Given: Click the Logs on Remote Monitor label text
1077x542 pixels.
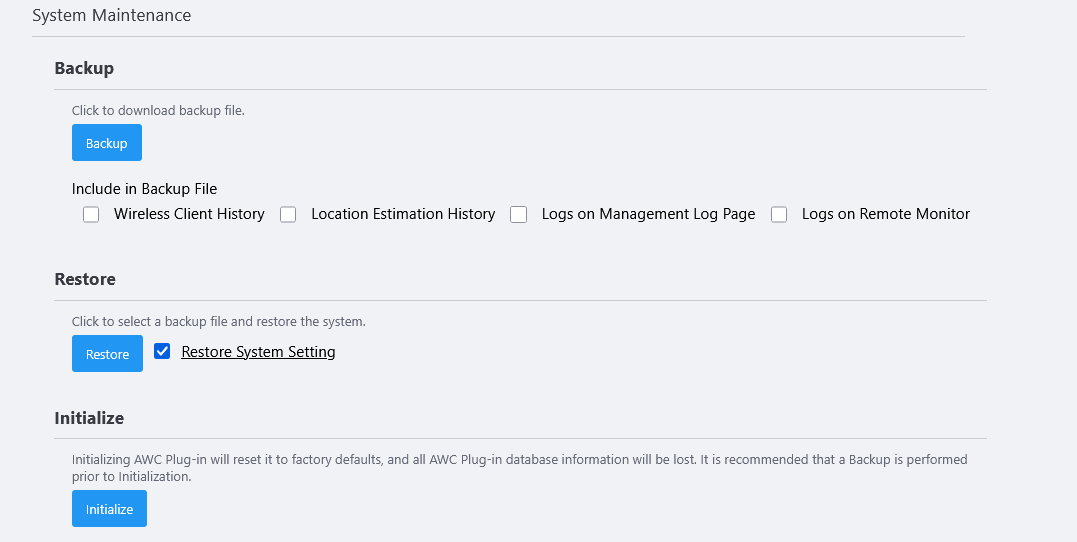Looking at the screenshot, I should pos(886,214).
